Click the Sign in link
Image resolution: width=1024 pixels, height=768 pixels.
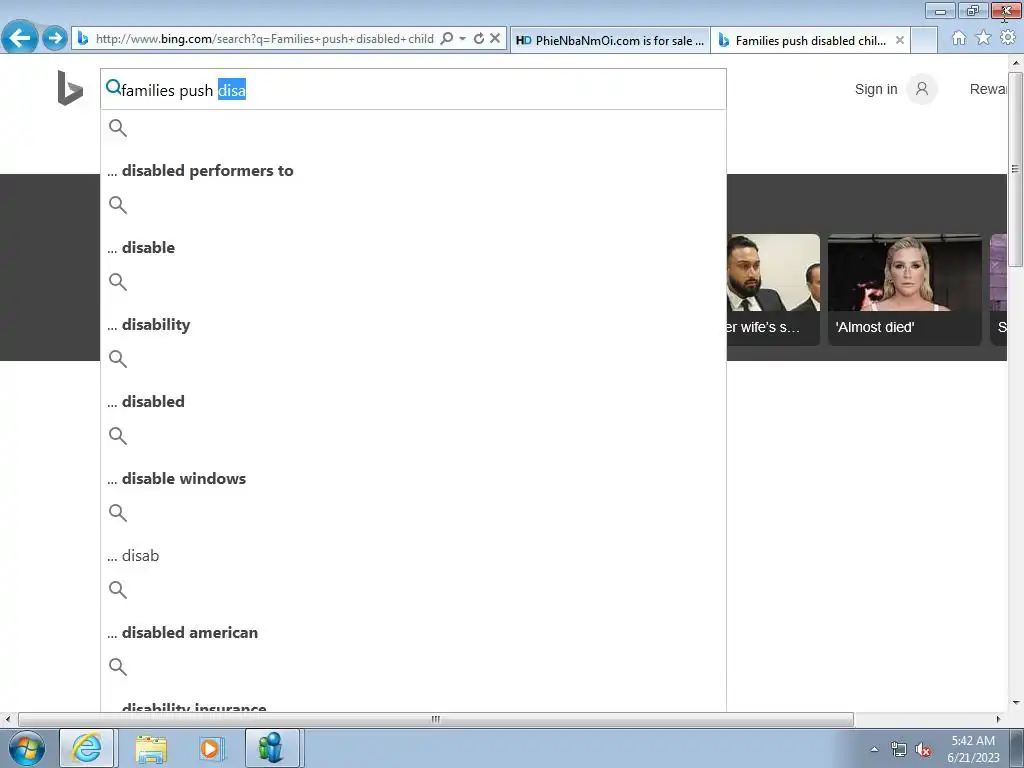click(876, 89)
